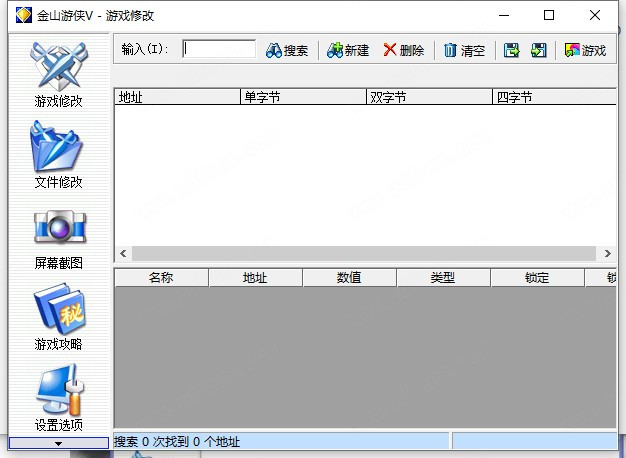The width and height of the screenshot is (626, 458).
Task: Click the horizontal scrollbar thumb in the results list
Action: 364,254
